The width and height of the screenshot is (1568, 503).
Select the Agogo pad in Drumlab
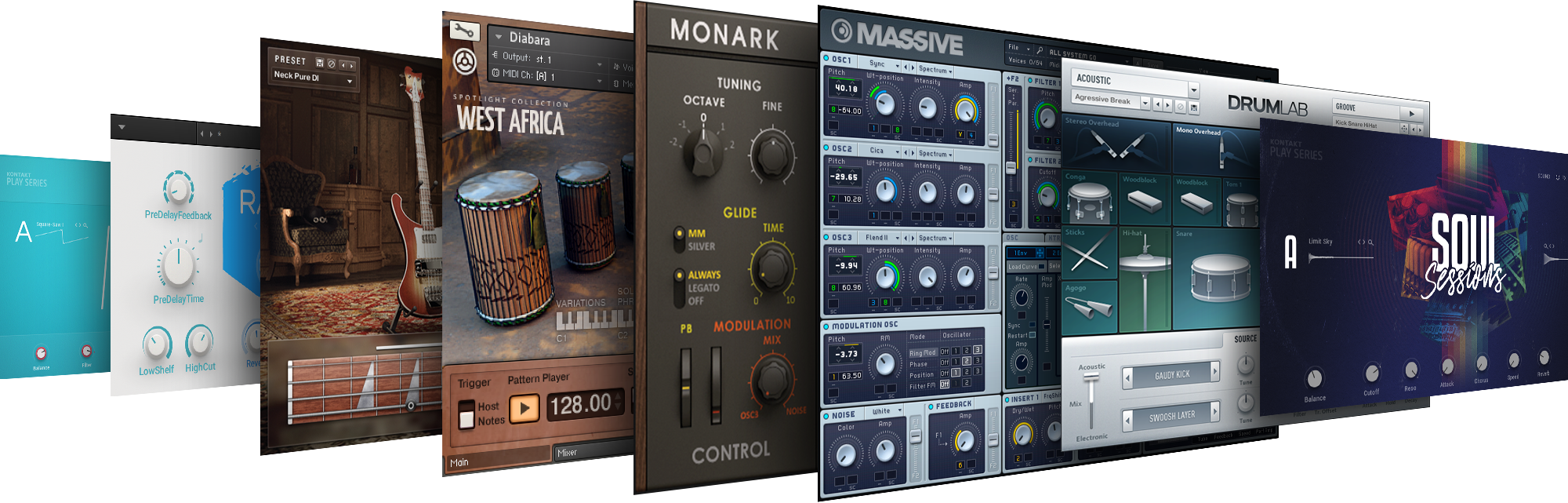1089,306
